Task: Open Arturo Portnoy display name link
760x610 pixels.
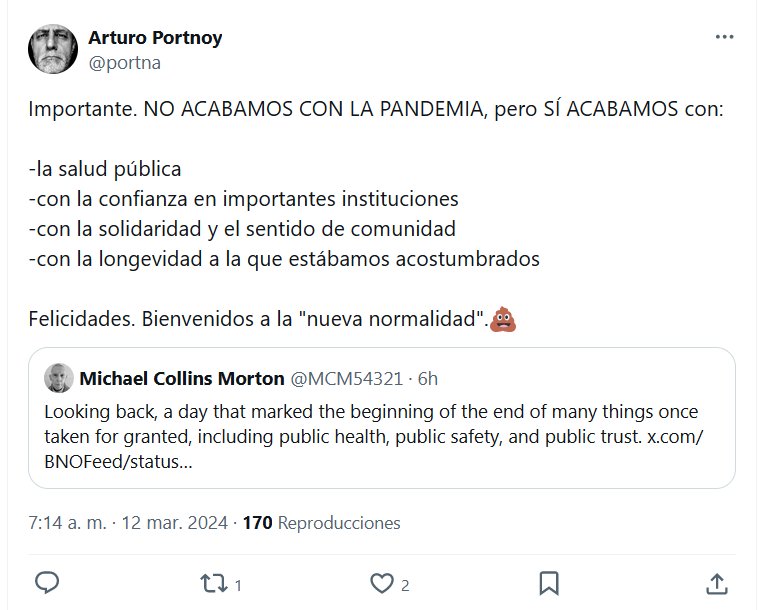Action: (x=155, y=38)
